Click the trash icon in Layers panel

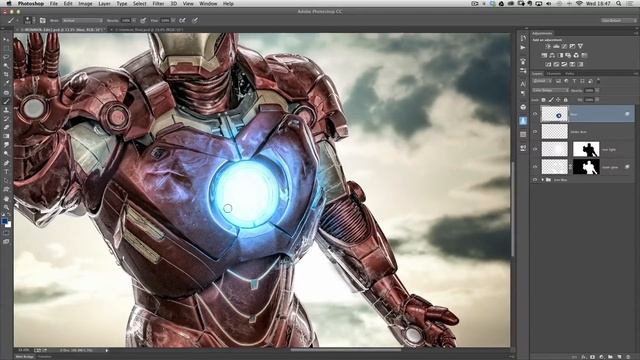(628, 357)
